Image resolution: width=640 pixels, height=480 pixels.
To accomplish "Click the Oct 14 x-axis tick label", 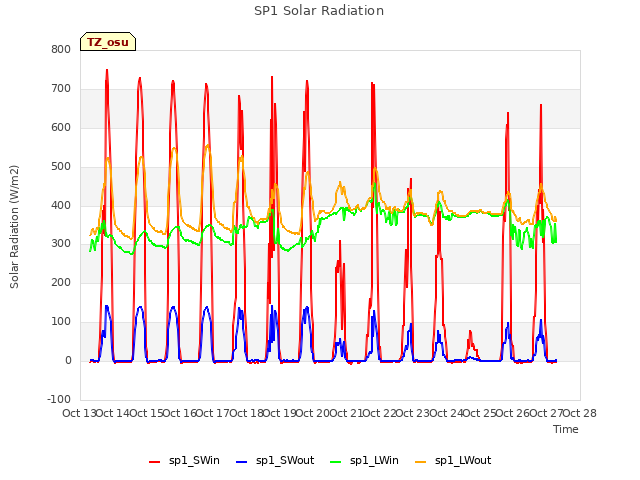I will point(113,413).
